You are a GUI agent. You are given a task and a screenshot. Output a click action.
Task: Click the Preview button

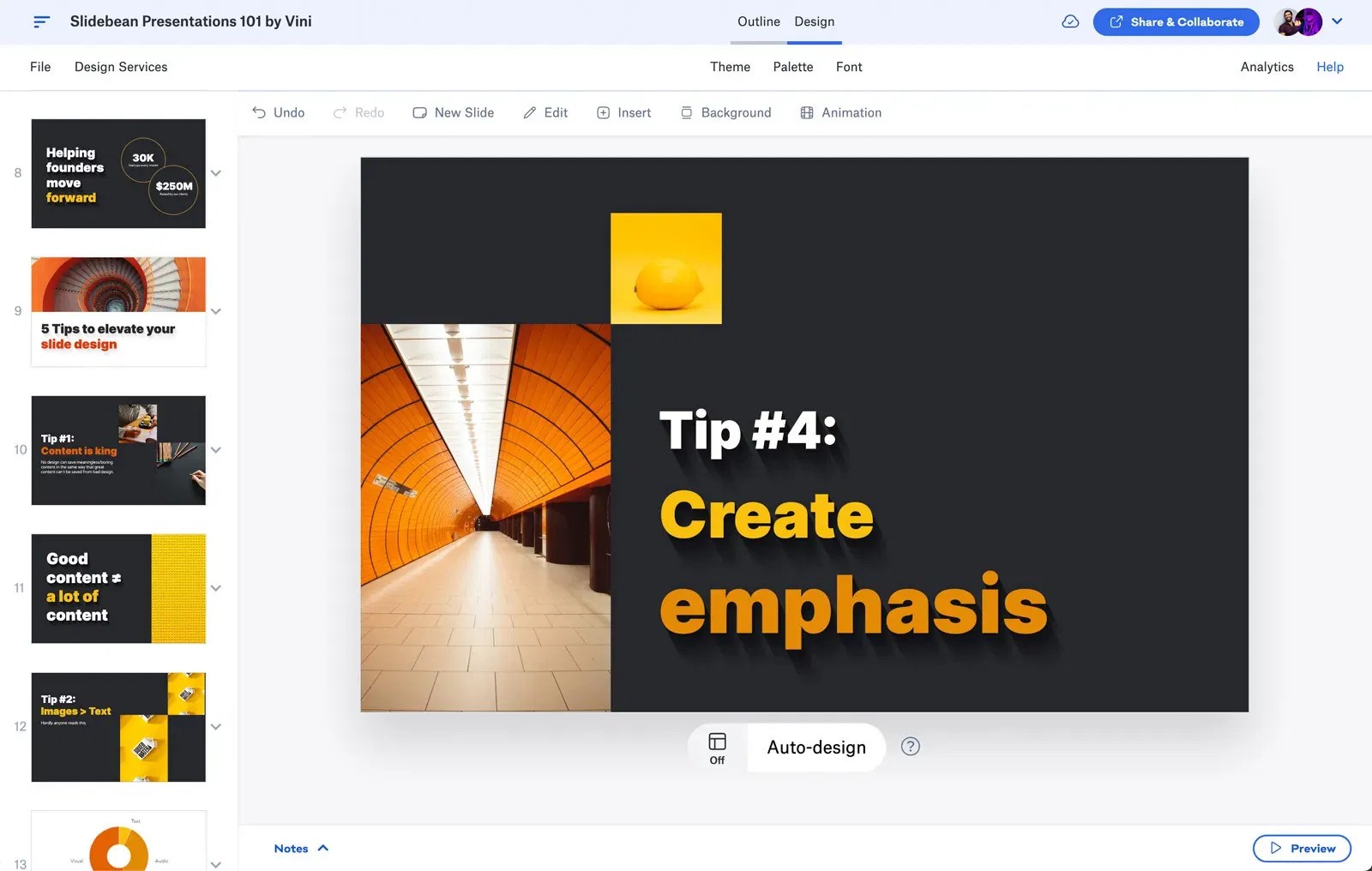1302,848
